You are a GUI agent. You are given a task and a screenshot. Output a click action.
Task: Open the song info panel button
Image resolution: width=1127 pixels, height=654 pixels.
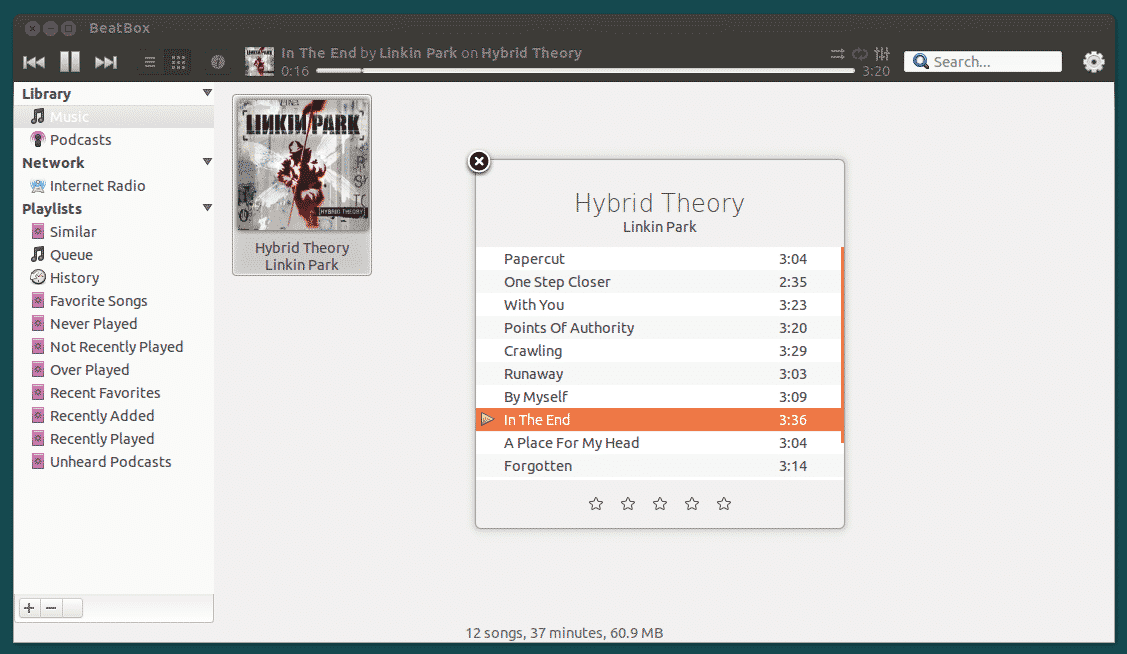[217, 63]
